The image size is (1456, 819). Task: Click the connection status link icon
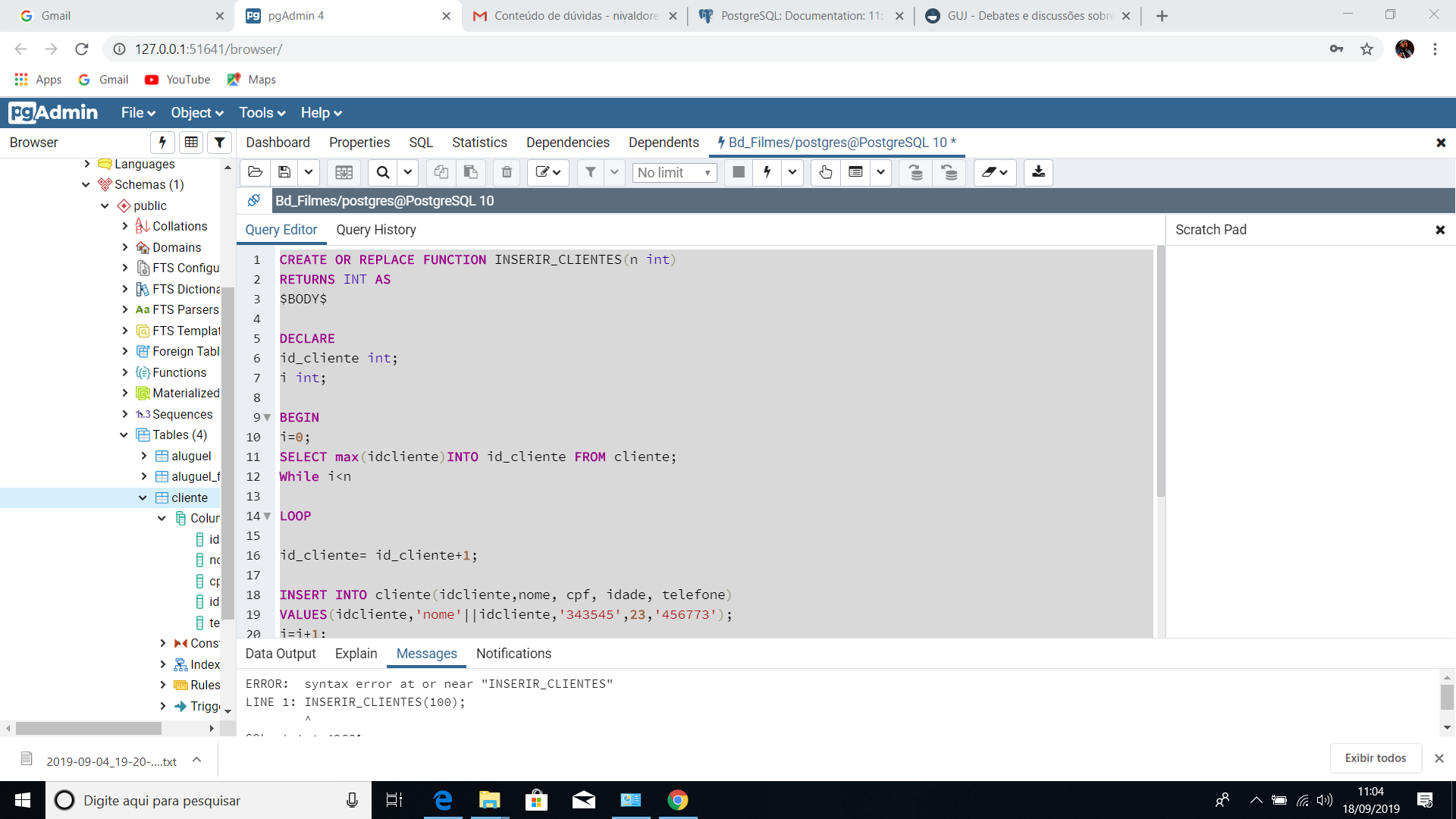click(x=254, y=200)
